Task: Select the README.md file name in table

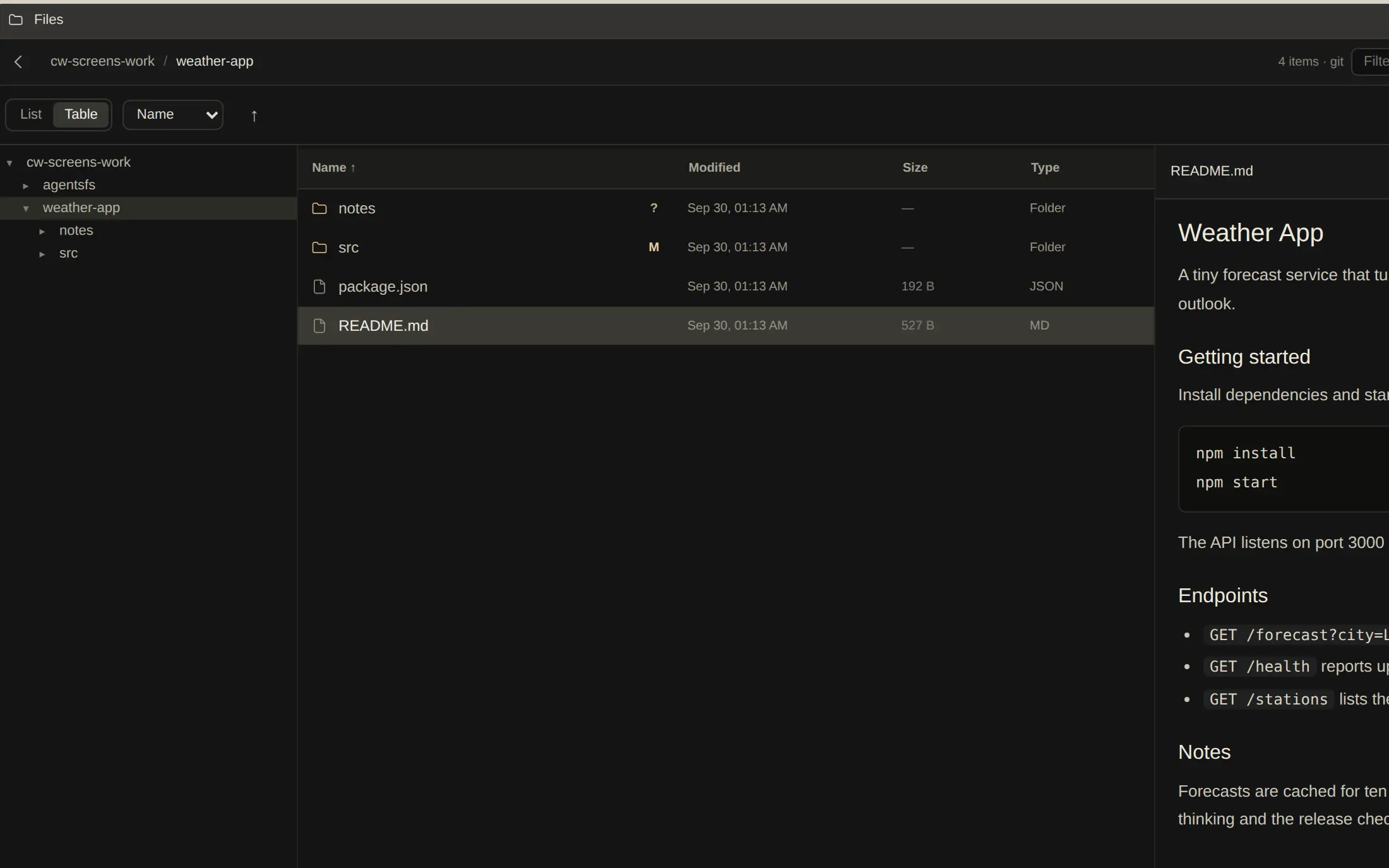Action: point(383,326)
